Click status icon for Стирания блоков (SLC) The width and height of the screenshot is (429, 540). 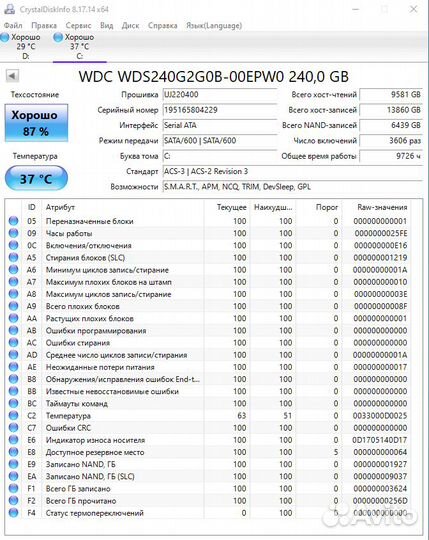point(13,257)
